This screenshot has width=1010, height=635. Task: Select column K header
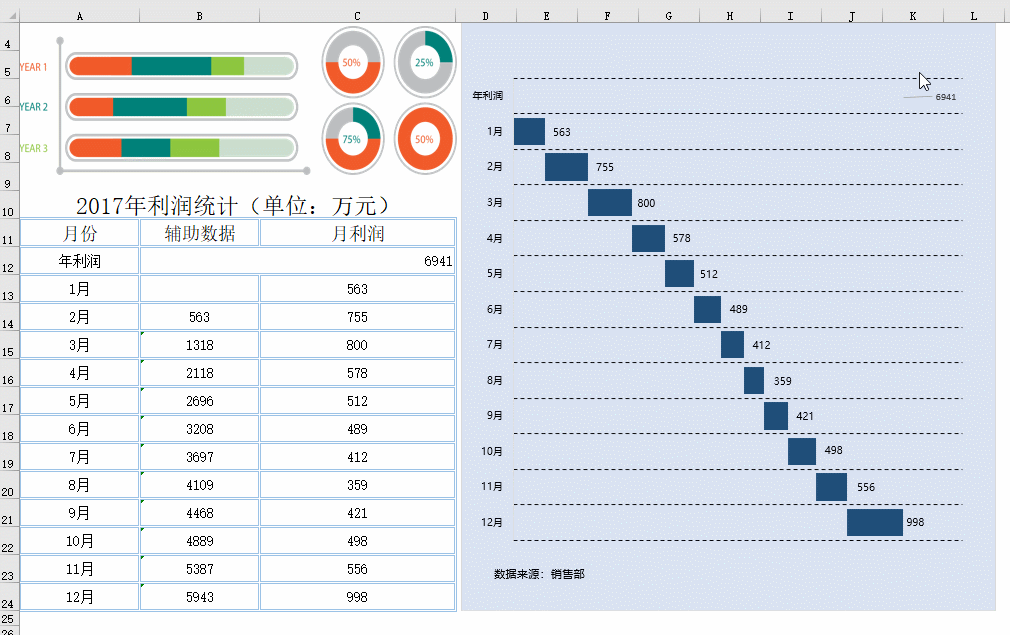point(913,16)
